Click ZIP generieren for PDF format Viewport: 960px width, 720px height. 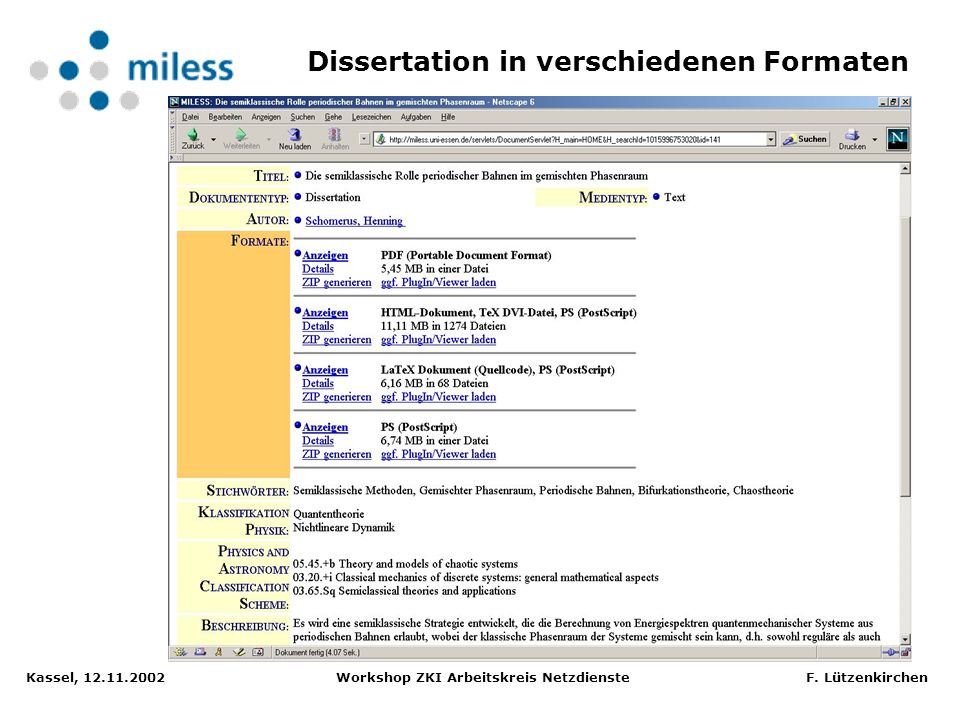[337, 282]
